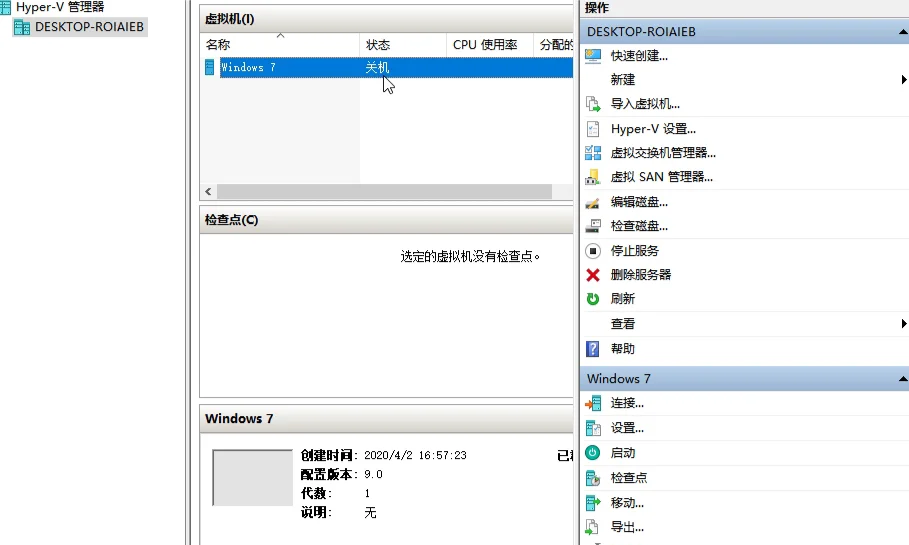The width and height of the screenshot is (909, 545).
Task: Collapse the Windows 7 actions section
Action: 903,379
